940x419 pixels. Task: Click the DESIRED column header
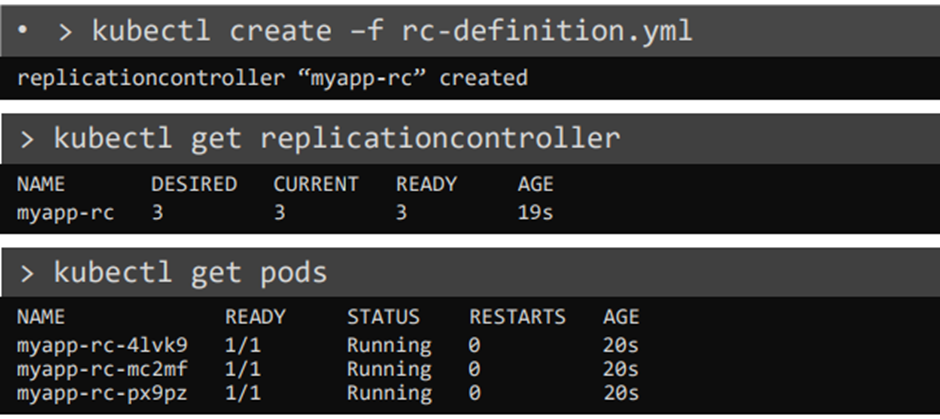coord(194,184)
